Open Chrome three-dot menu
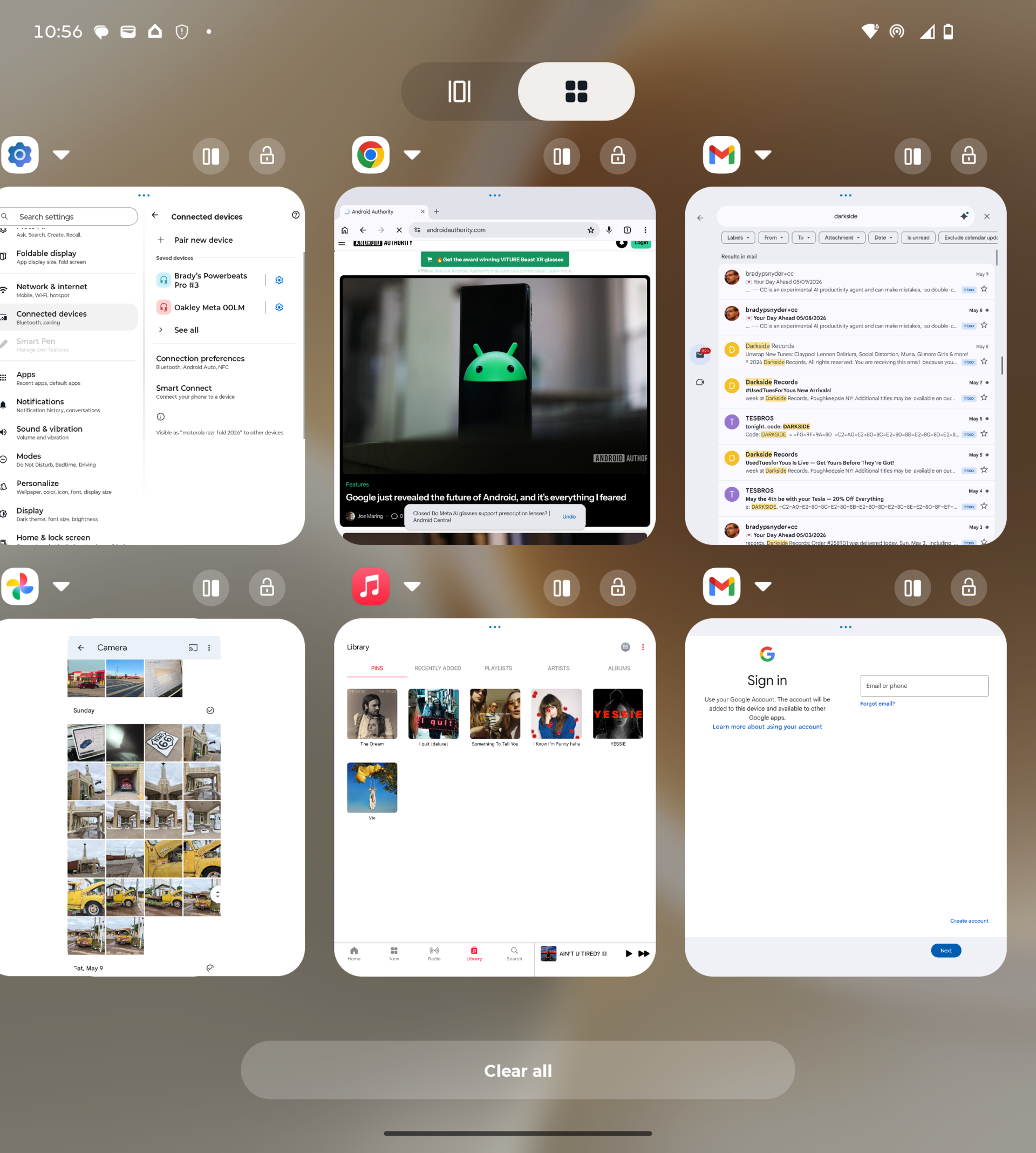This screenshot has width=1036, height=1153. [x=645, y=230]
